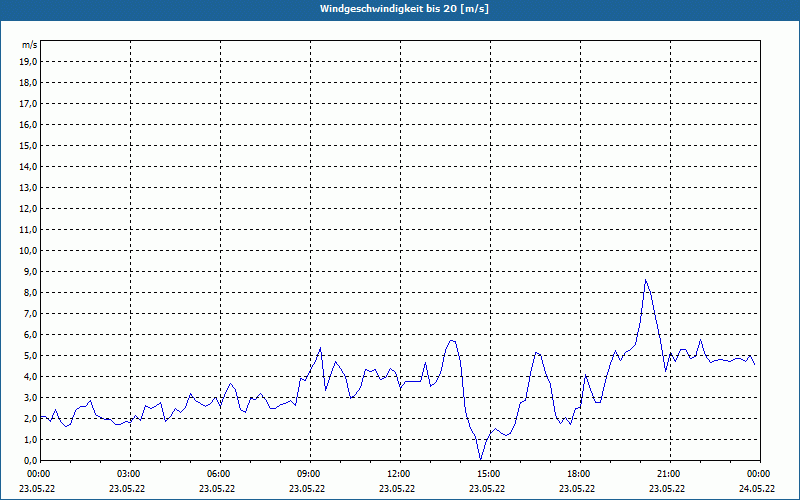
Task: Click the 9,0 y-axis label
Action: pos(31,271)
